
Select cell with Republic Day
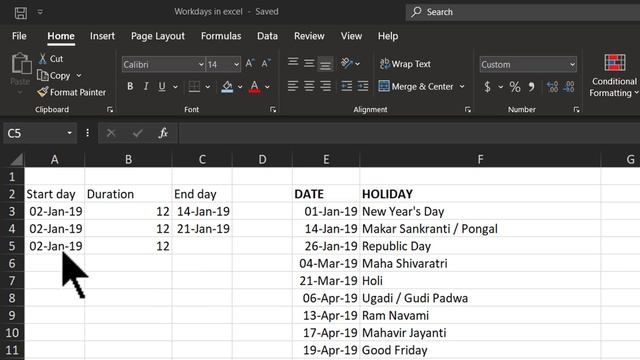pyautogui.click(x=480, y=246)
